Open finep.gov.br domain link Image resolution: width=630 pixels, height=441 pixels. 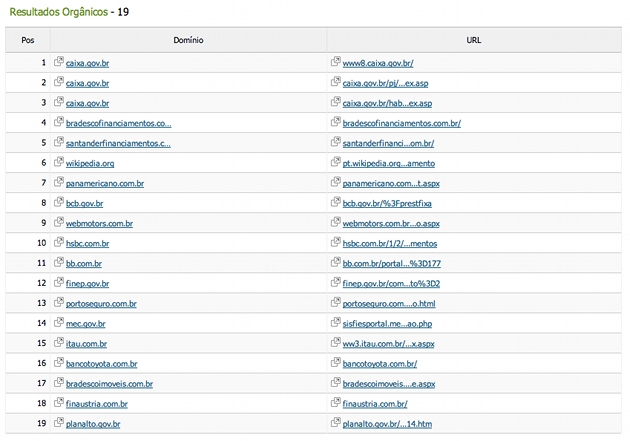[x=88, y=284]
